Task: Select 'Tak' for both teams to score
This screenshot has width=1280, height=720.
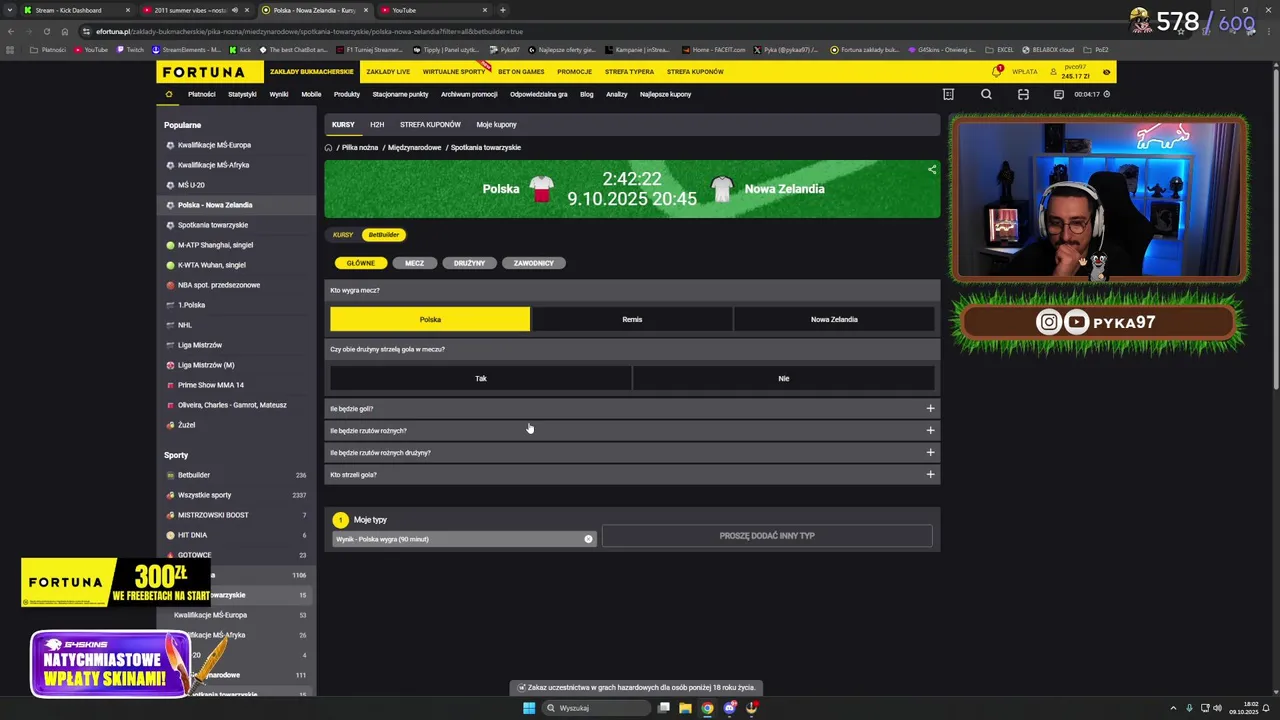Action: click(x=481, y=378)
